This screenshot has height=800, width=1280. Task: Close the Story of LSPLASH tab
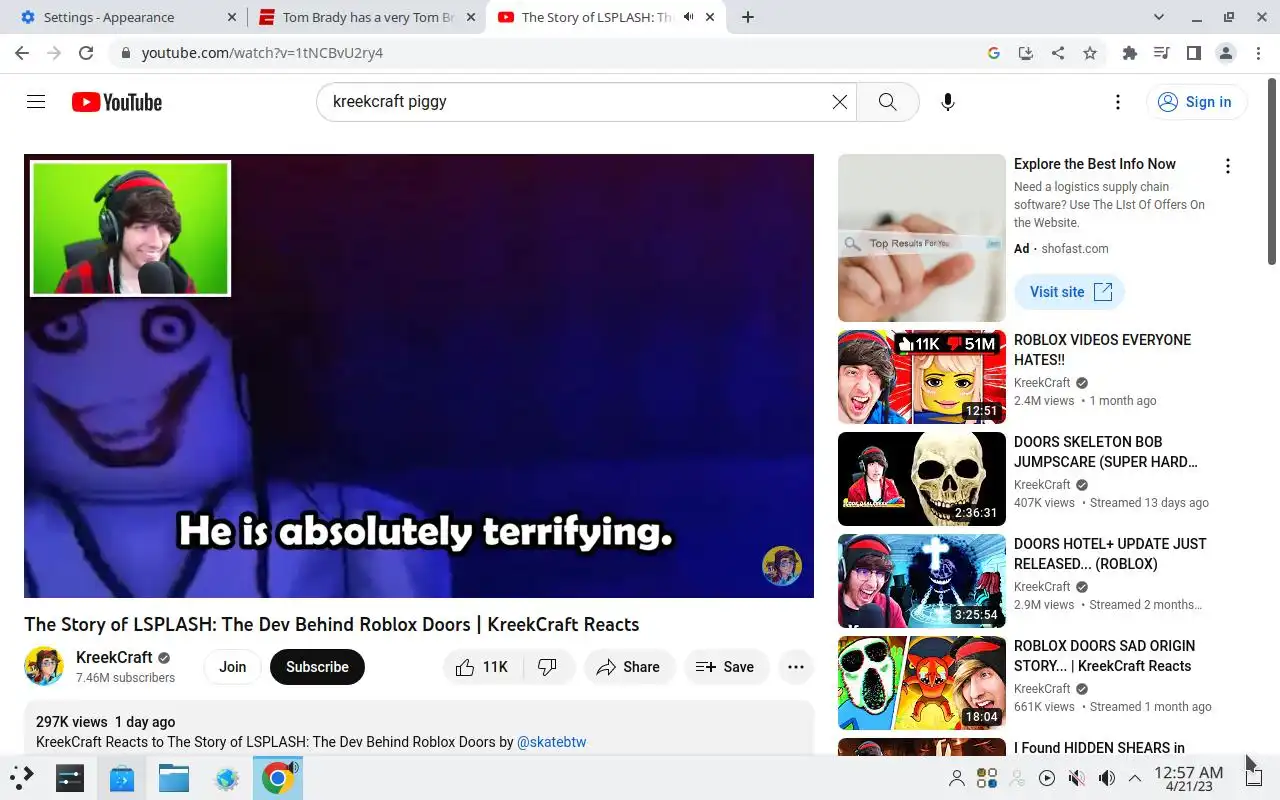712,17
